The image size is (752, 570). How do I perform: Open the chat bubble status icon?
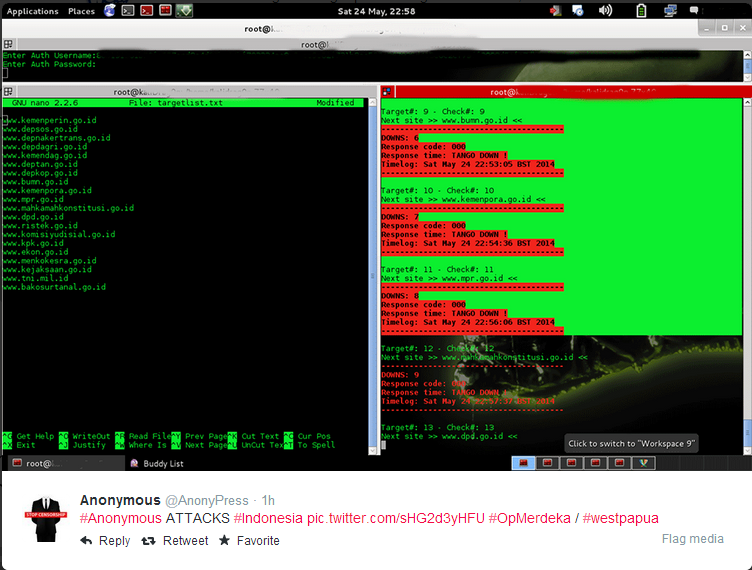point(694,10)
